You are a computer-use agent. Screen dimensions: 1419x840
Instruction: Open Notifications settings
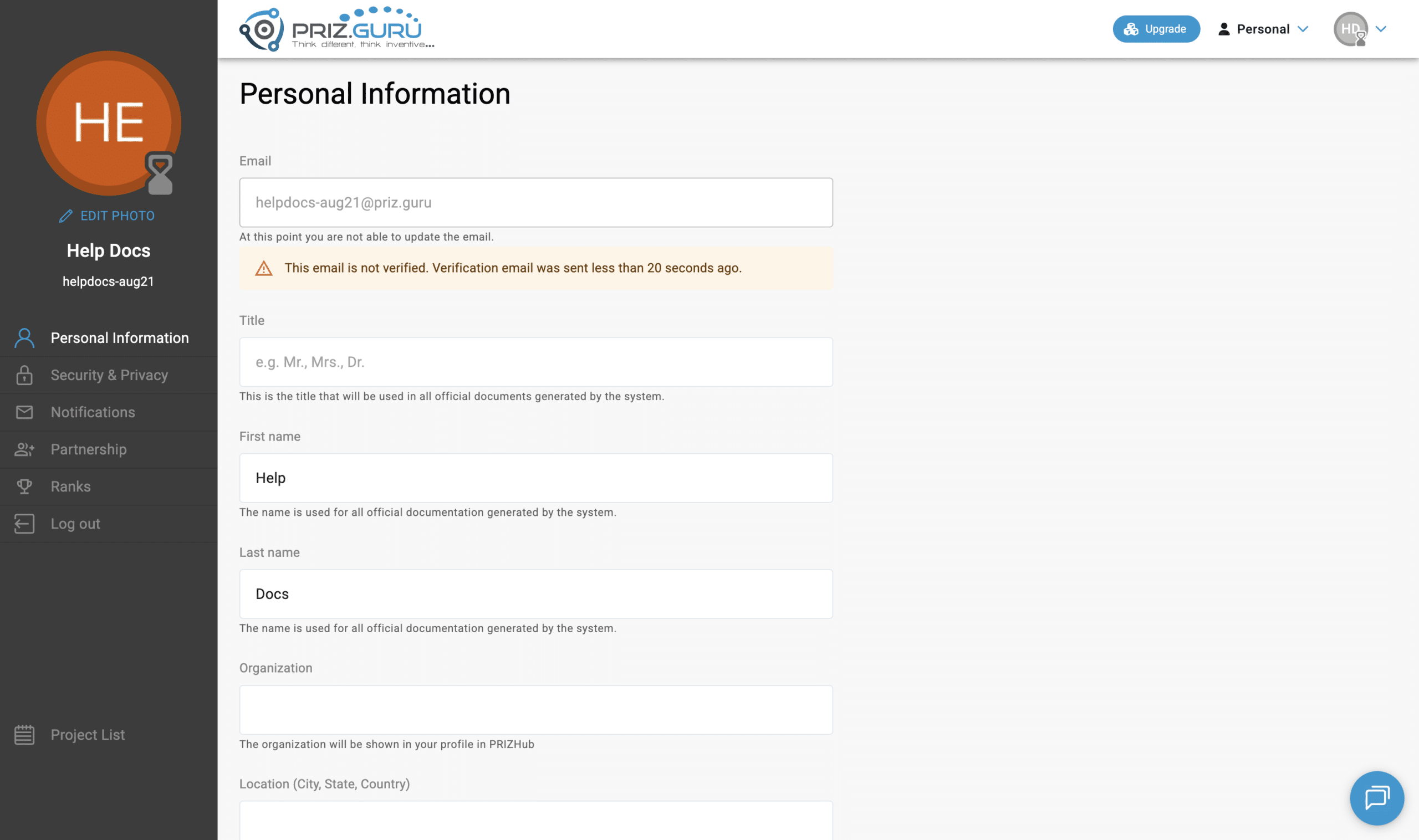109,412
